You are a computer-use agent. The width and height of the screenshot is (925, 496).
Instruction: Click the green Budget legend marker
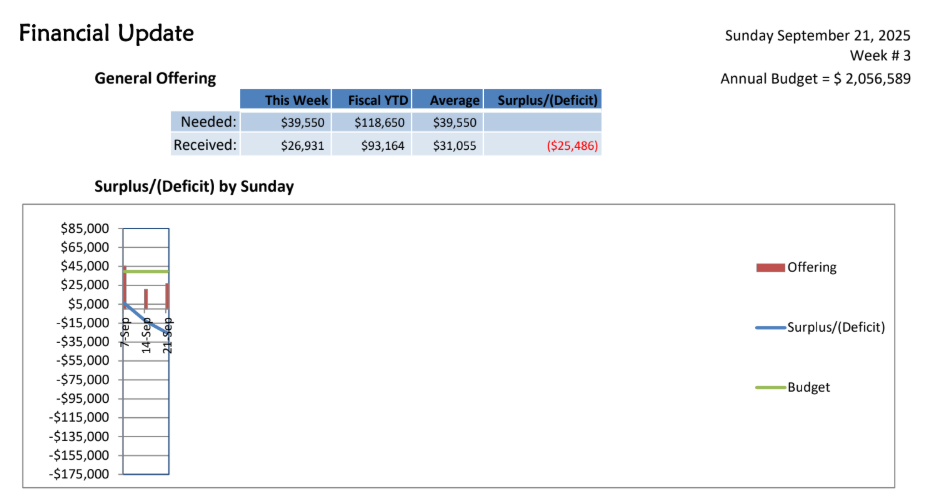(x=770, y=387)
